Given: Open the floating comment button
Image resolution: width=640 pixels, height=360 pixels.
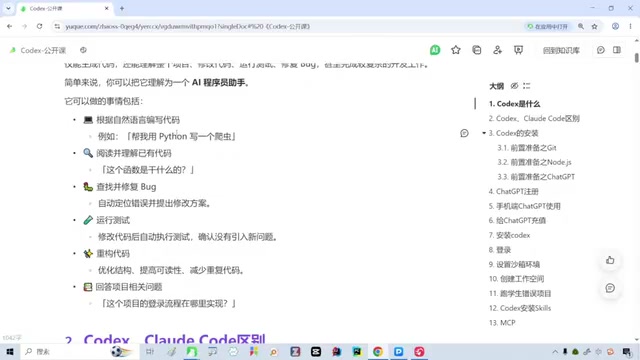Looking at the screenshot, I should tap(610, 288).
